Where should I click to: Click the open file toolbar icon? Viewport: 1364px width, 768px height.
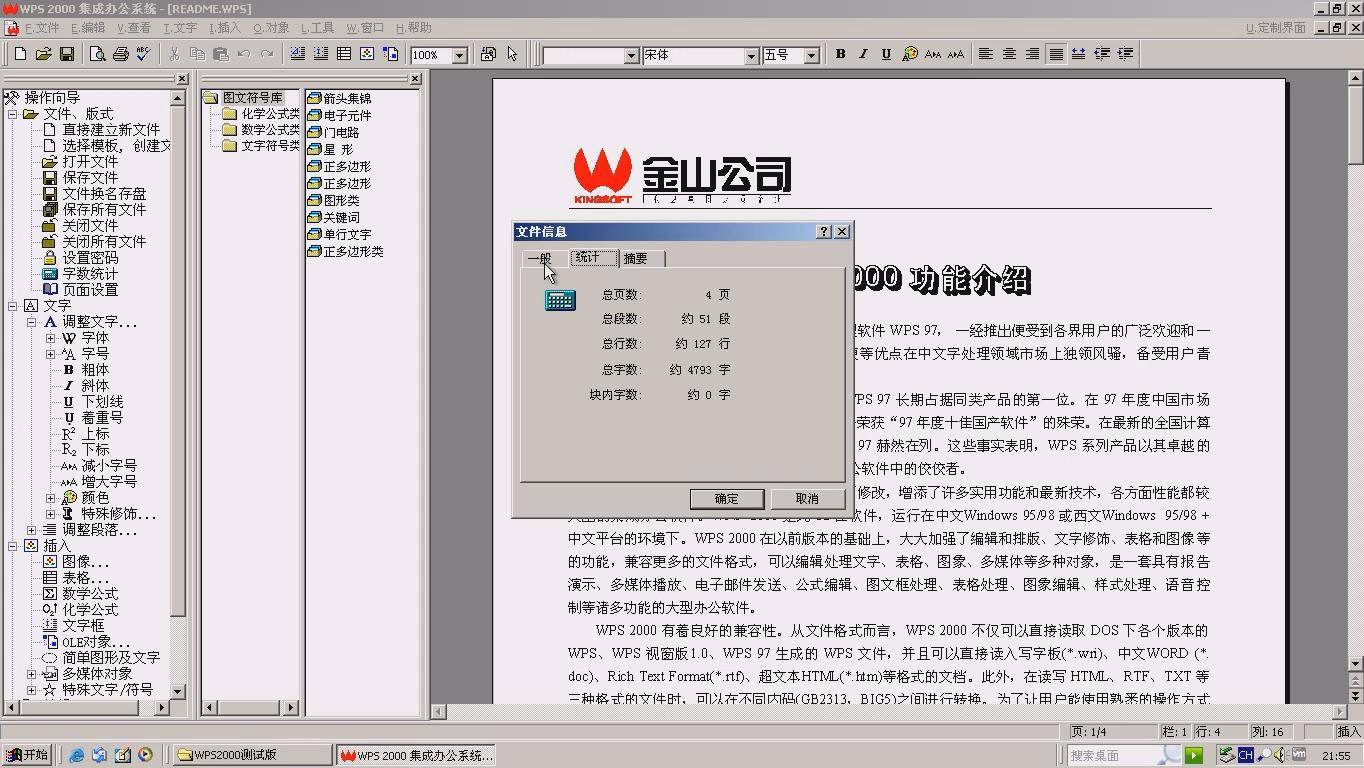click(x=43, y=54)
